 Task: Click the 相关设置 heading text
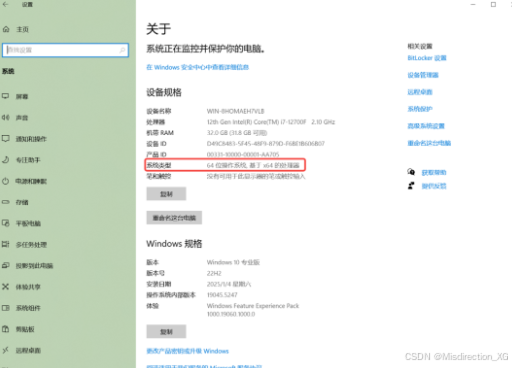pos(420,46)
